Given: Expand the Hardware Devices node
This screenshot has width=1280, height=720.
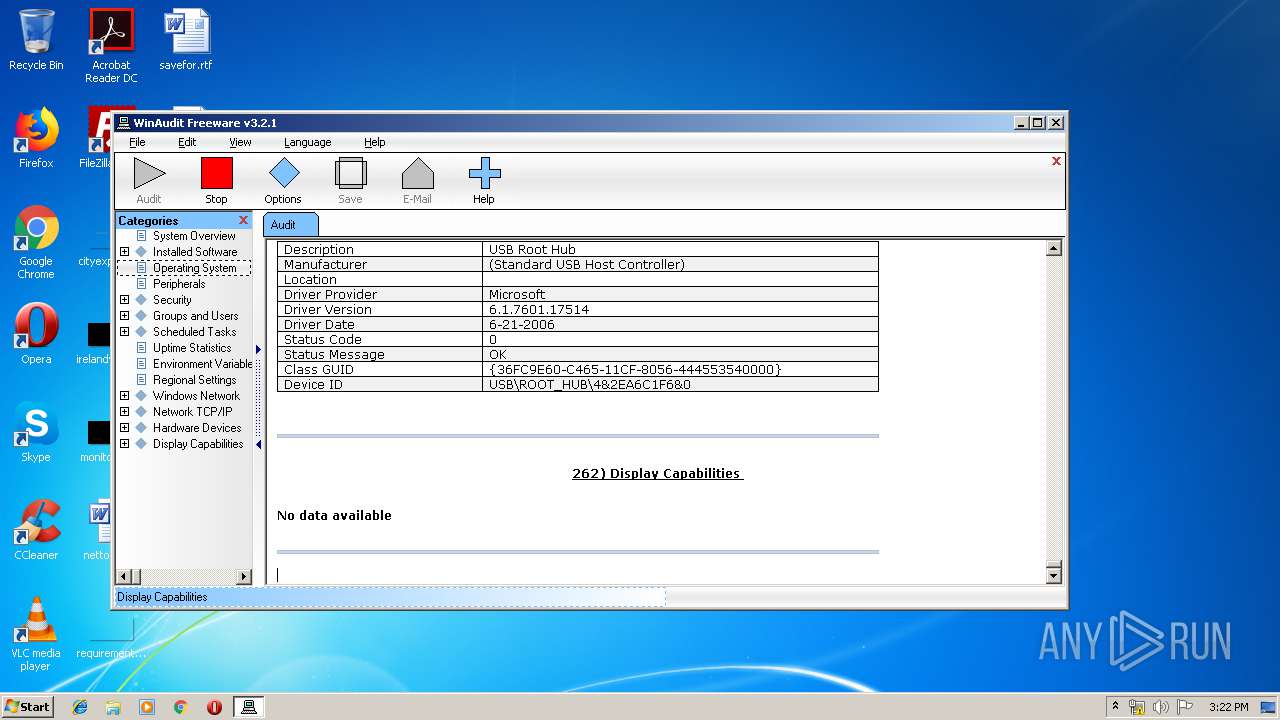Looking at the screenshot, I should click(x=124, y=428).
